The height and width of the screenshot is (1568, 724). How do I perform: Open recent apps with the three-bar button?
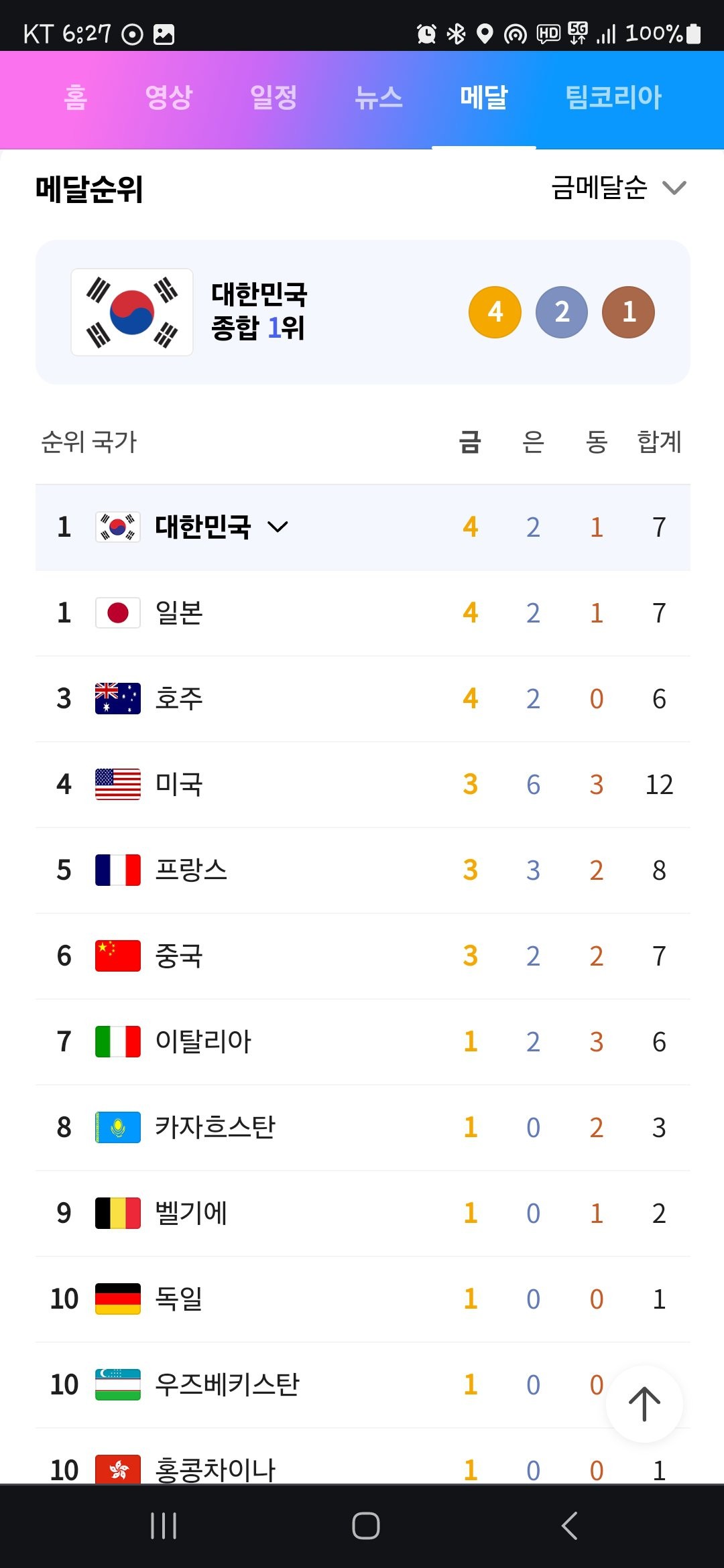tap(164, 1526)
